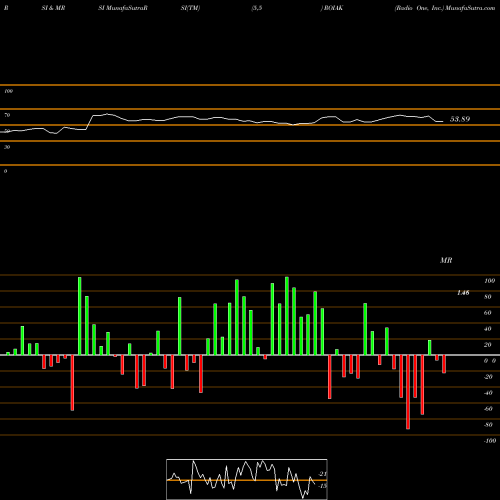Click the ROIAK ticker symbol in the header
Screen dimensions: 500x500
[333, 8]
